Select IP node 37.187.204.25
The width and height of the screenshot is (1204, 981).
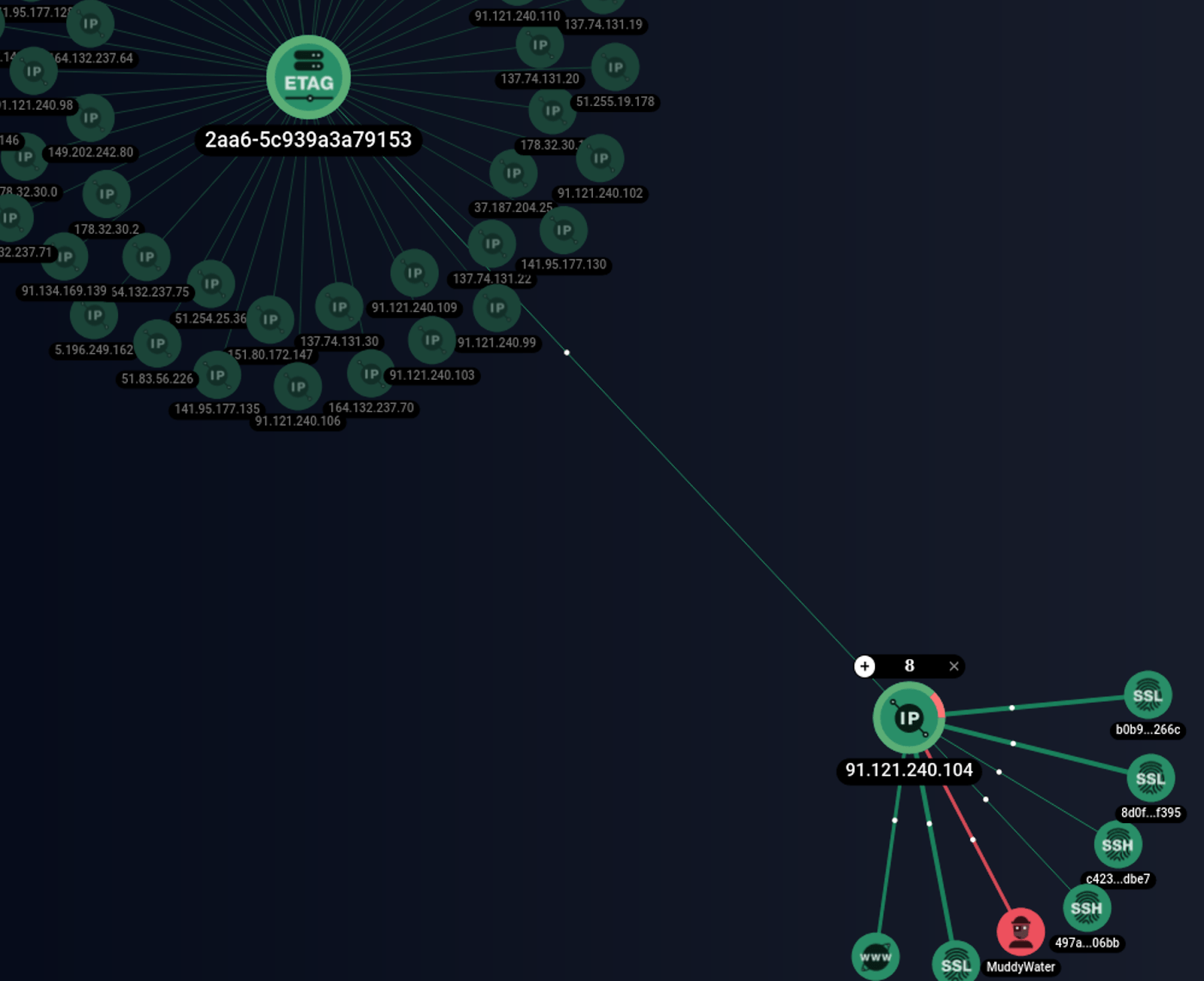pos(513,173)
